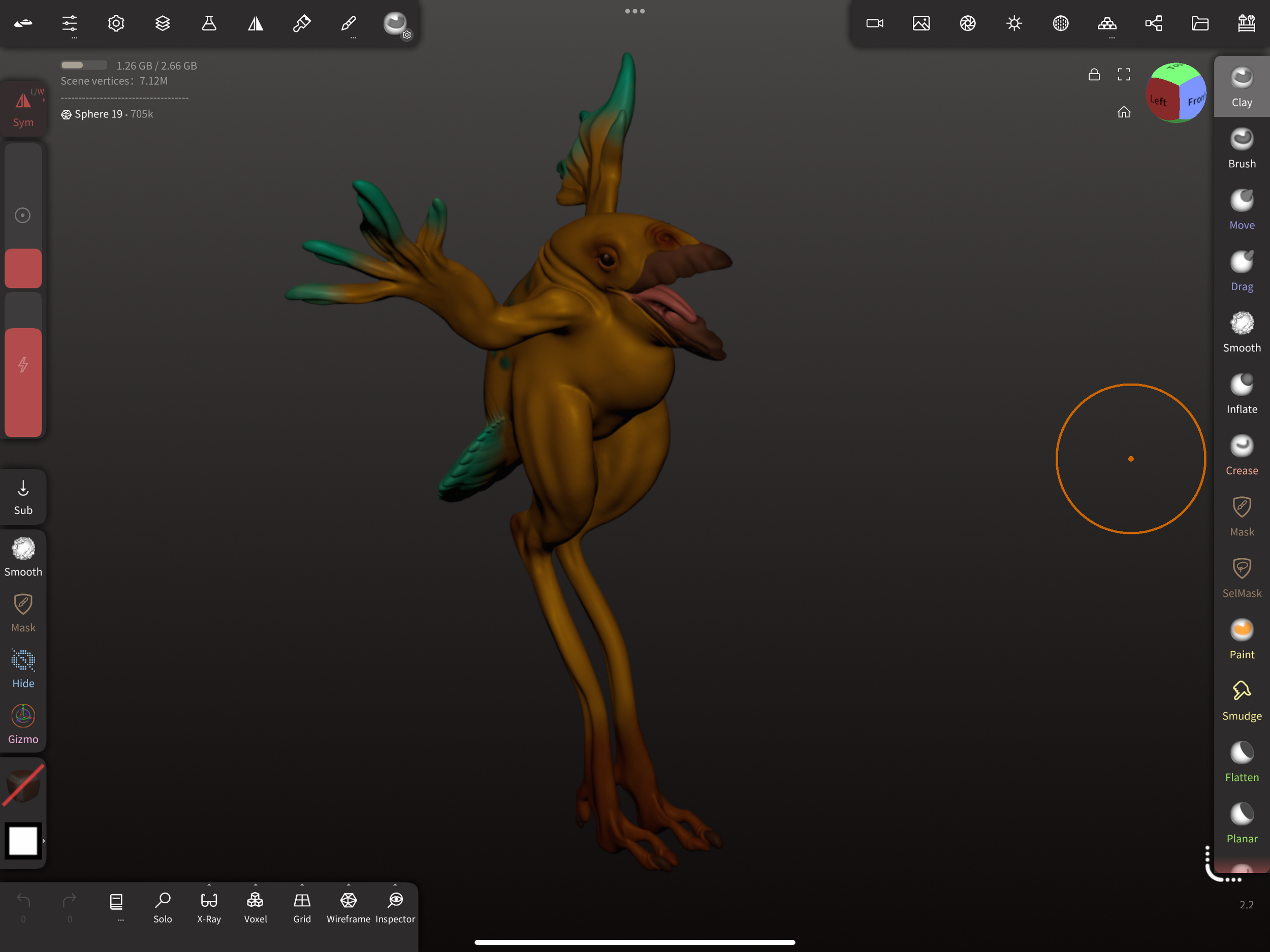Open the files folder menu

point(1200,23)
